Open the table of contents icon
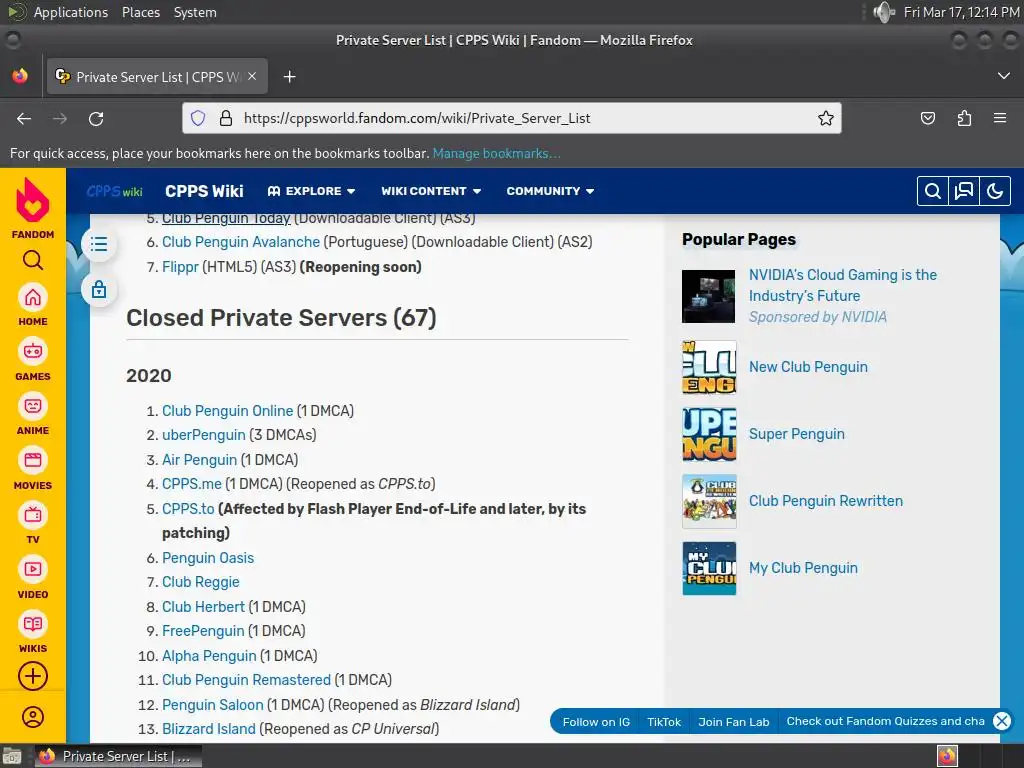Viewport: 1024px width, 768px height. tap(99, 244)
